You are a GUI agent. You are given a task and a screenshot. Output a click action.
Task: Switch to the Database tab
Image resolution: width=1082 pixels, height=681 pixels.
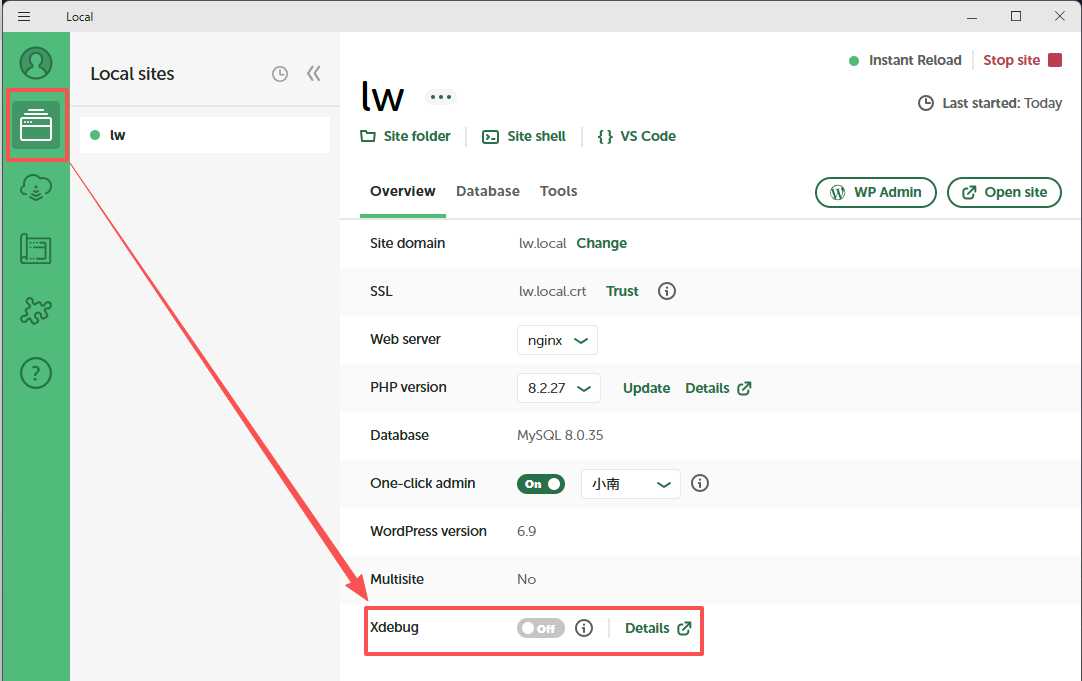point(488,191)
